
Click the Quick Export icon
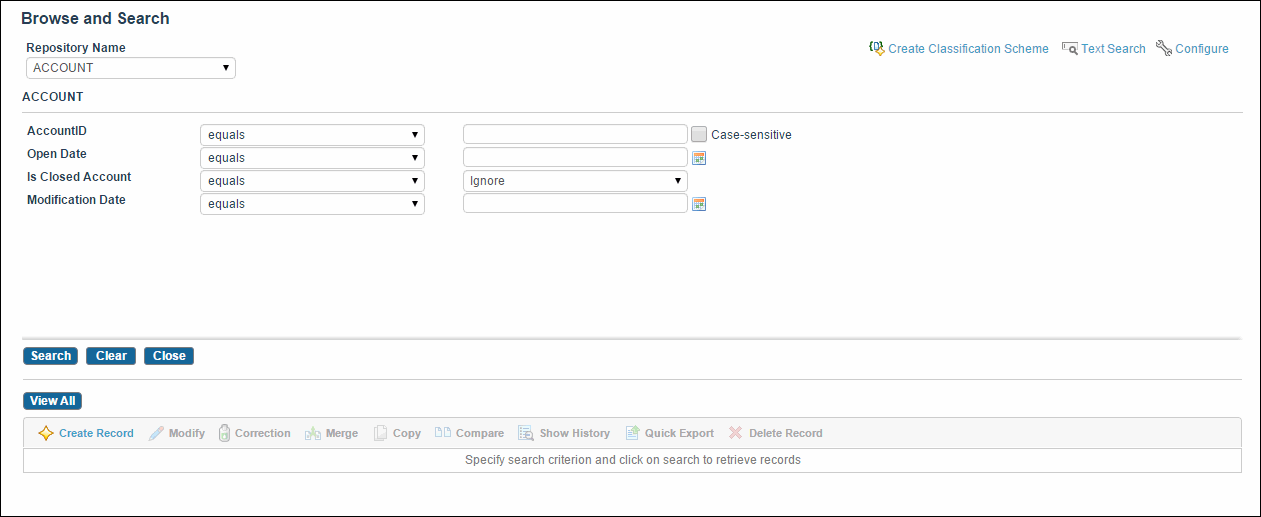pyautogui.click(x=632, y=433)
